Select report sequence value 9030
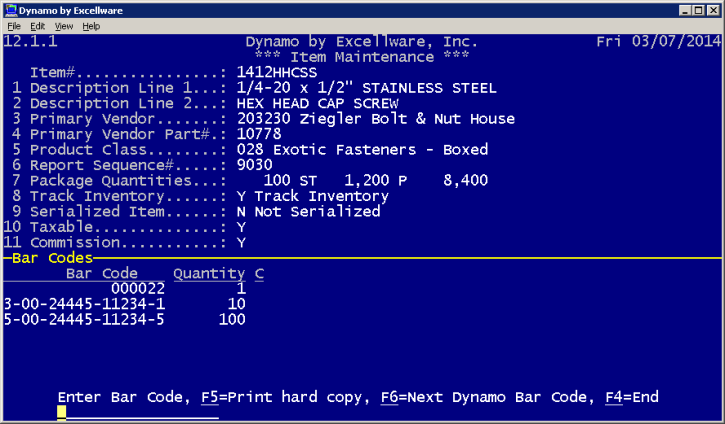 [x=254, y=165]
